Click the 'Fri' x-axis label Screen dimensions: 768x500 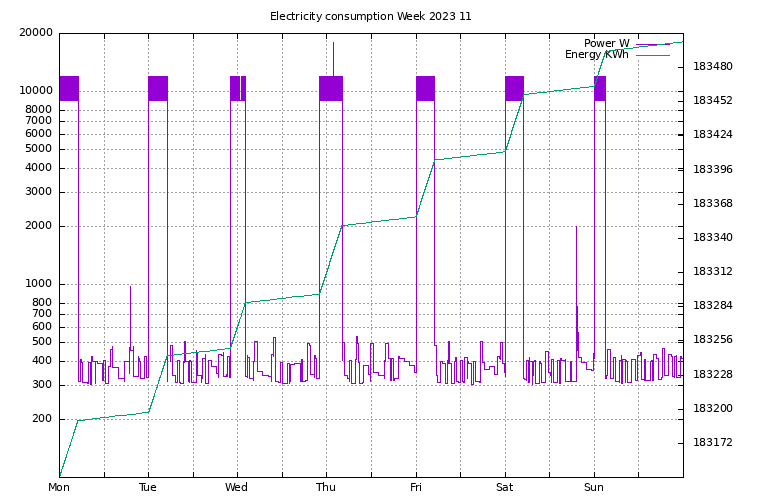pos(416,488)
